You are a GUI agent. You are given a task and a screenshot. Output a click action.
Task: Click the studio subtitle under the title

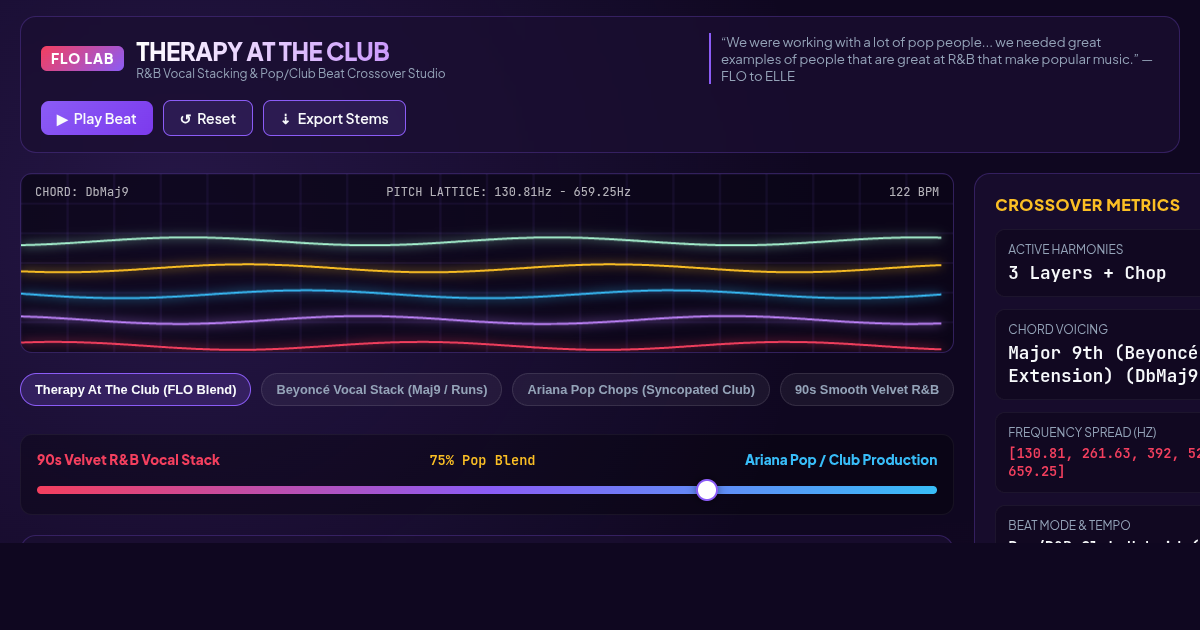coord(291,74)
